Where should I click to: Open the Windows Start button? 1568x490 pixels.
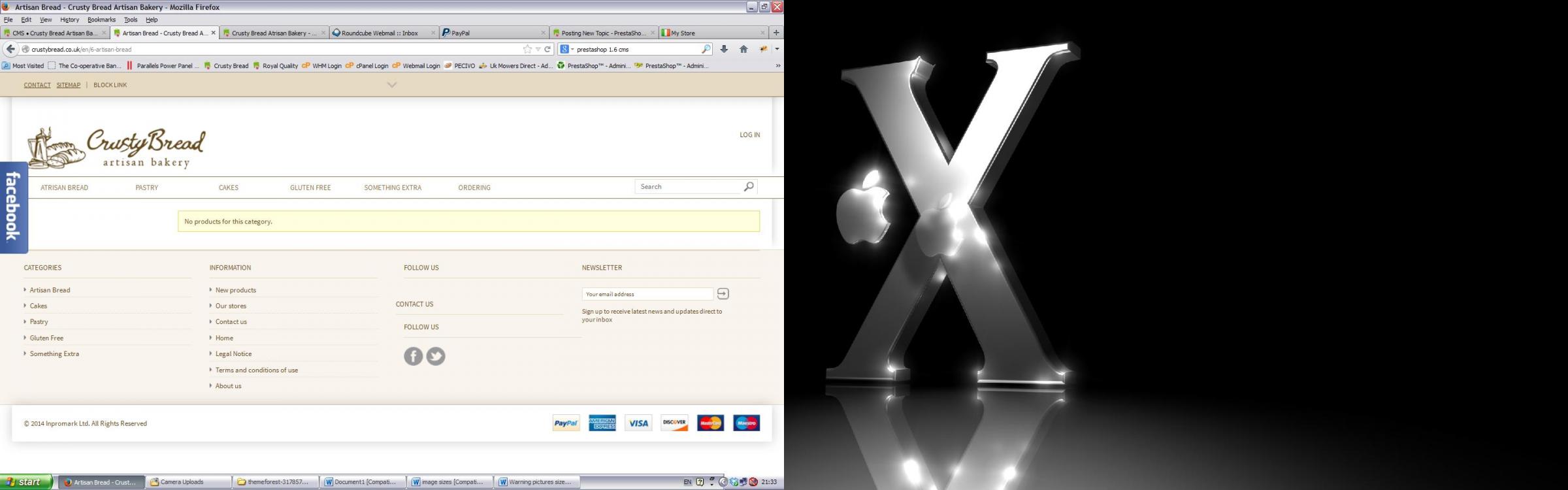pos(25,482)
